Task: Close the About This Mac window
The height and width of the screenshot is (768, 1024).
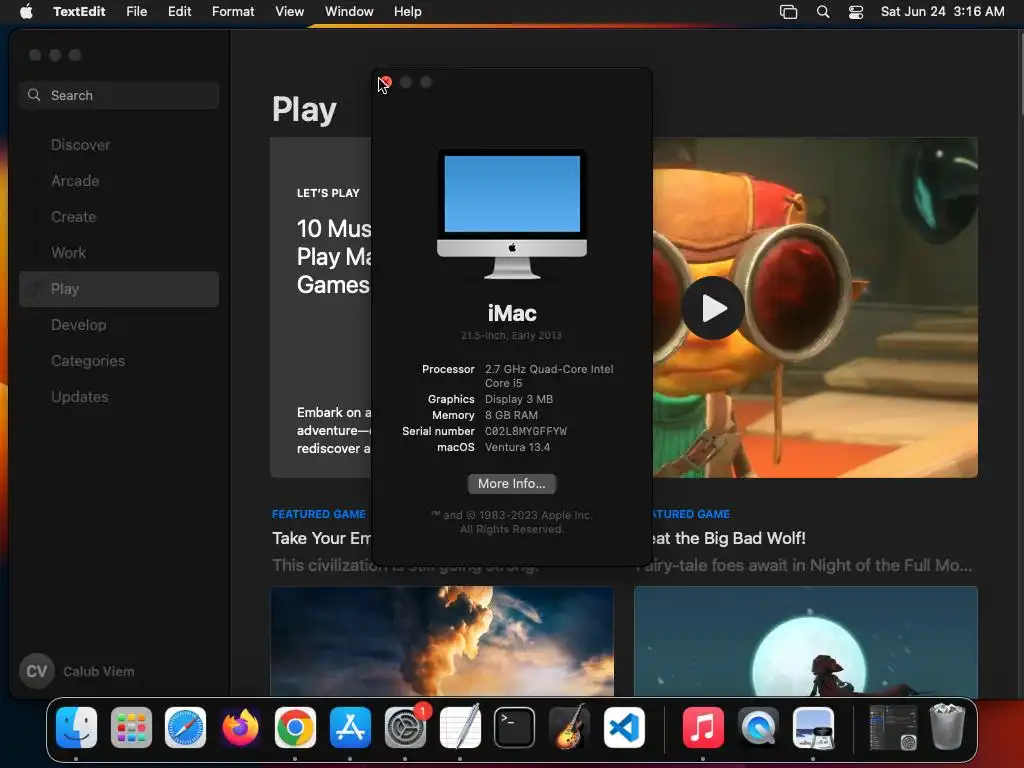Action: click(x=385, y=82)
